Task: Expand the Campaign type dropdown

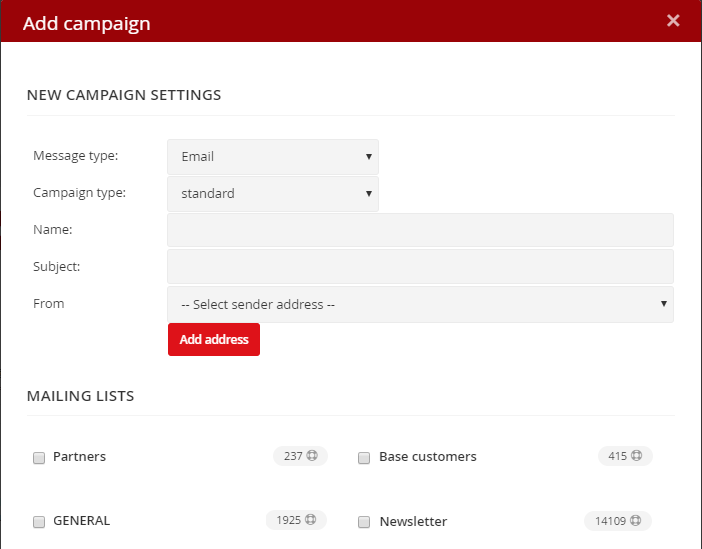Action: pos(273,193)
